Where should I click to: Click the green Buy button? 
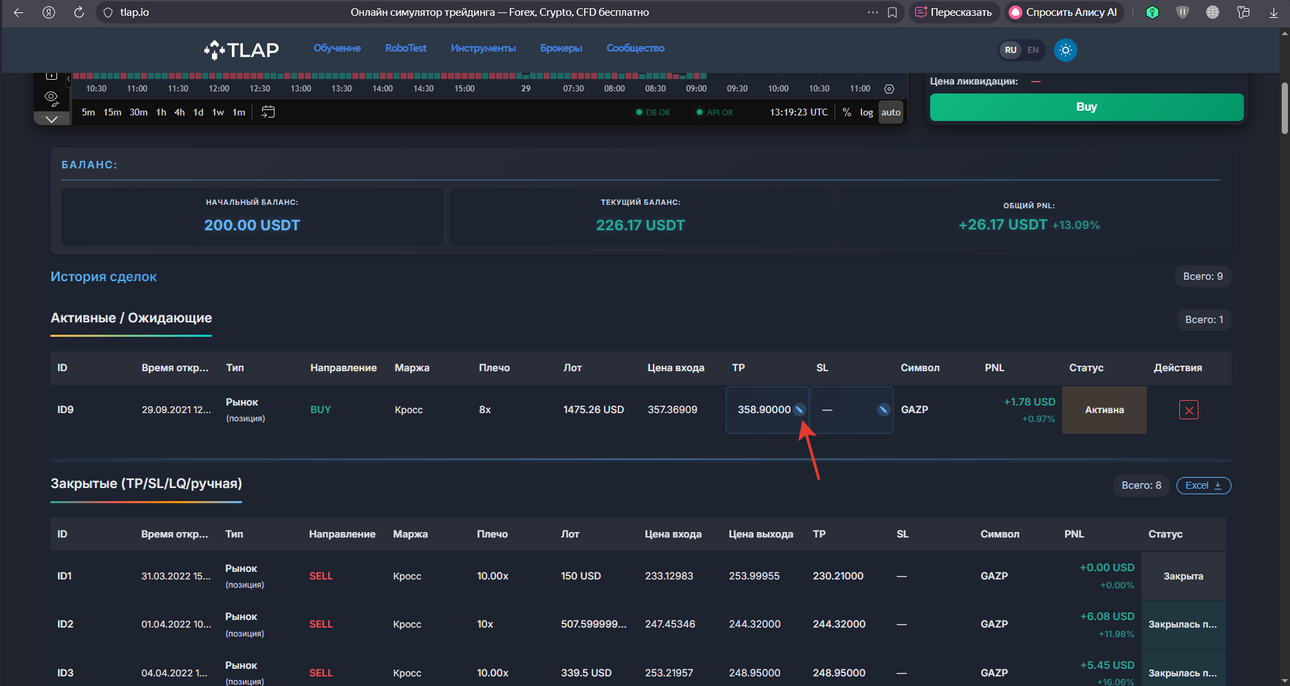pyautogui.click(x=1087, y=107)
